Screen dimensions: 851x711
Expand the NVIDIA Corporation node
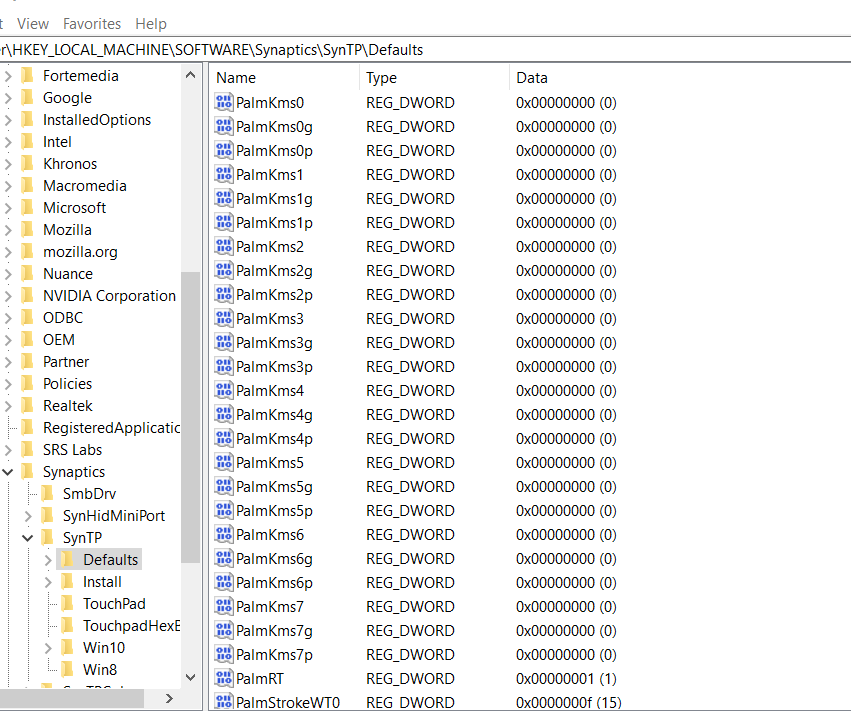point(8,295)
